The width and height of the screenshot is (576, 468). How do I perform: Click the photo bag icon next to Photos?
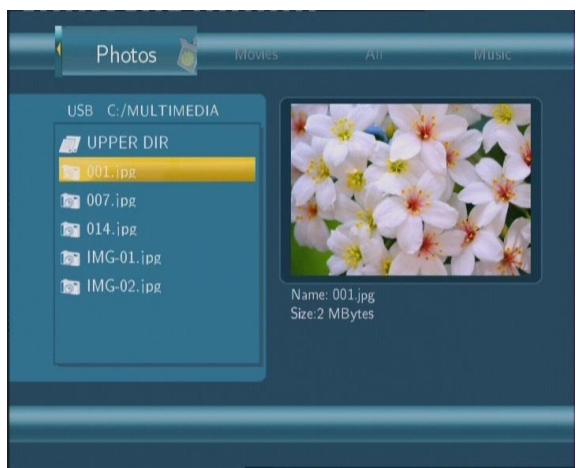(x=187, y=55)
